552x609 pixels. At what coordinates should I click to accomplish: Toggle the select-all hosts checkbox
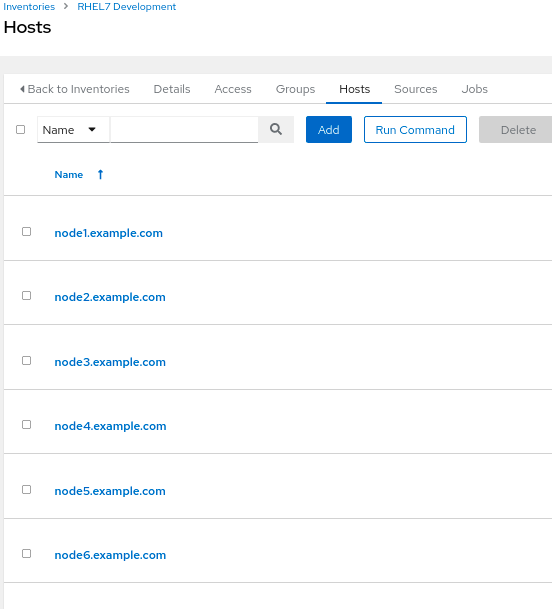[x=21, y=129]
